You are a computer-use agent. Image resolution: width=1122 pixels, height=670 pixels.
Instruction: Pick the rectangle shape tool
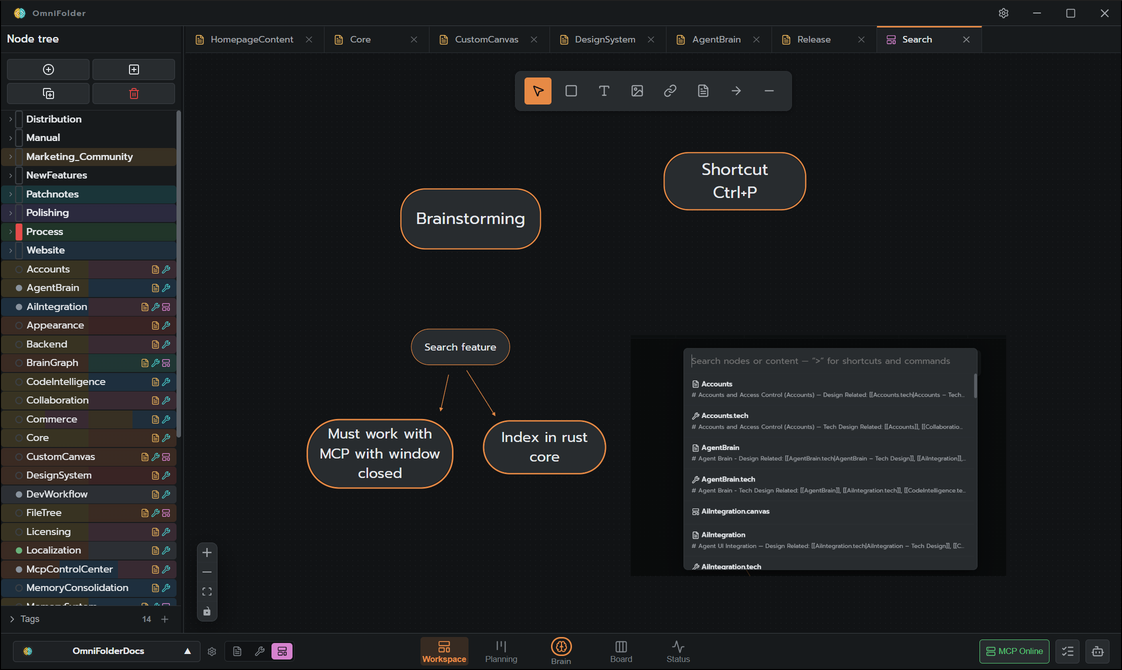point(571,91)
